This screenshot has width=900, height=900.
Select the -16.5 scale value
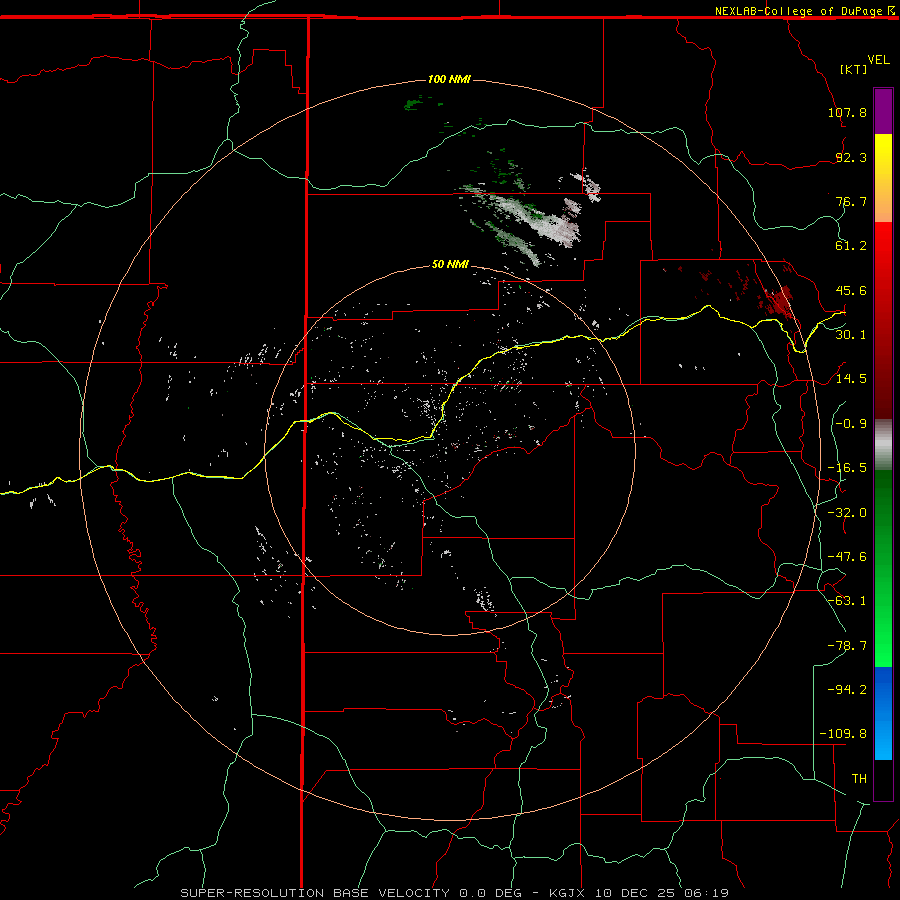coord(847,468)
